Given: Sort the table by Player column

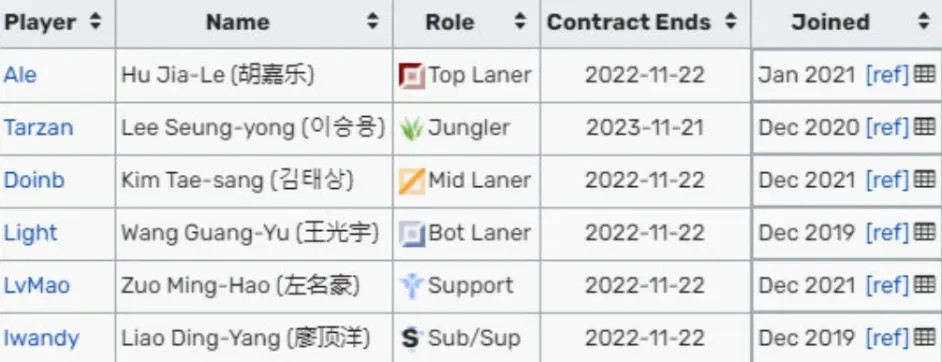Looking at the screenshot, I should pyautogui.click(x=95, y=22).
